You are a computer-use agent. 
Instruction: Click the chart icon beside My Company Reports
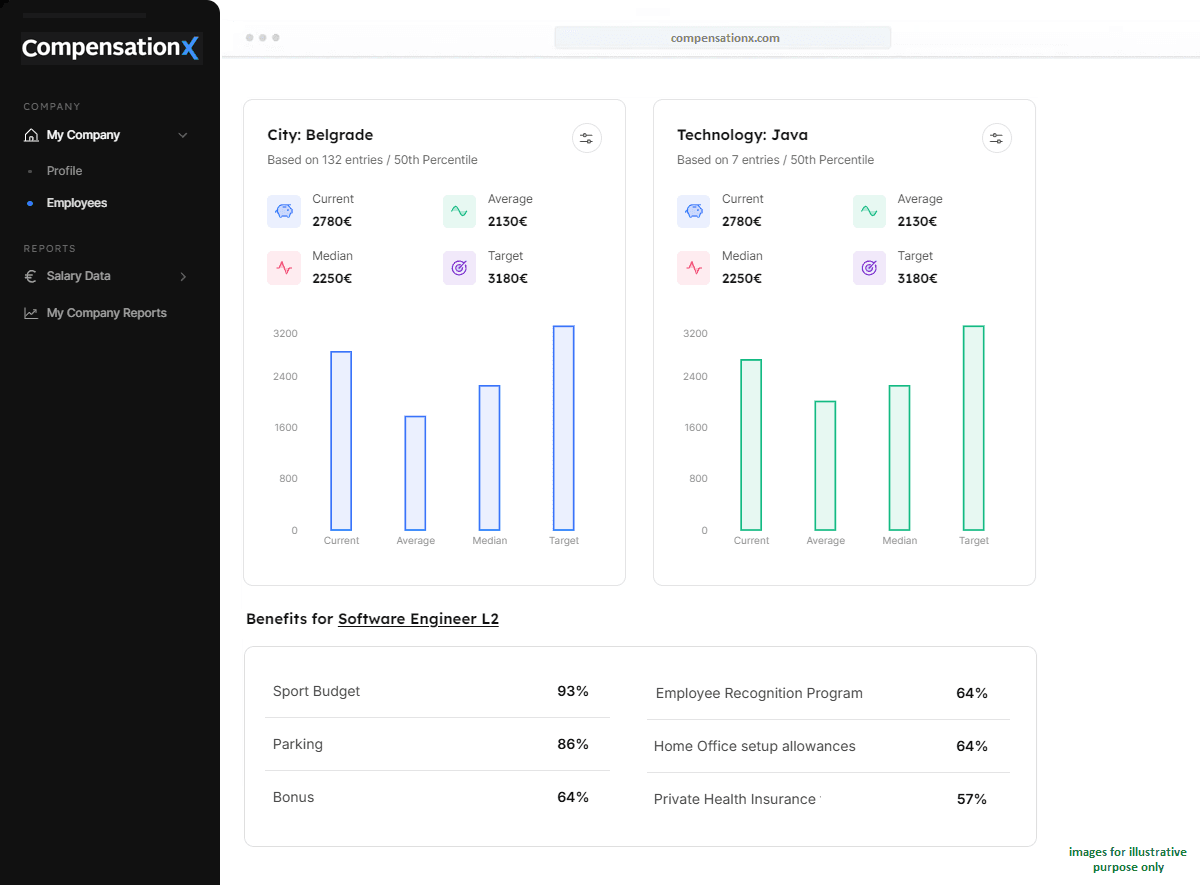31,313
